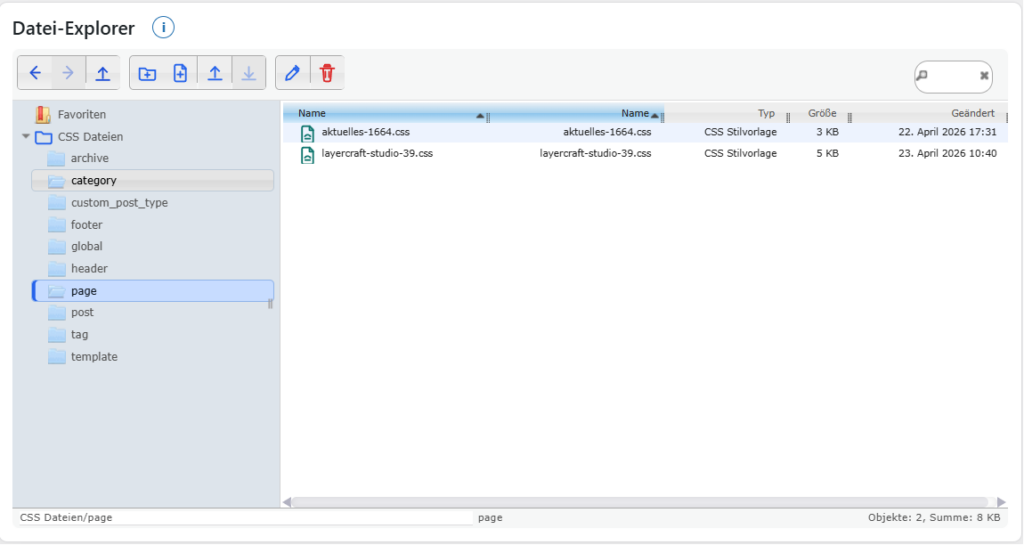Viewport: 1024px width, 545px height.
Task: Open the global folder
Action: 86,246
